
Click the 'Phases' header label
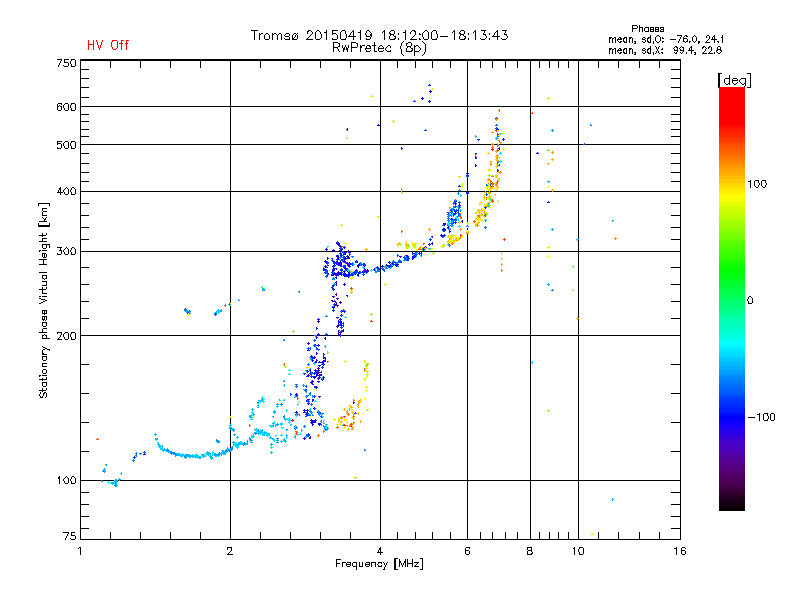point(647,29)
